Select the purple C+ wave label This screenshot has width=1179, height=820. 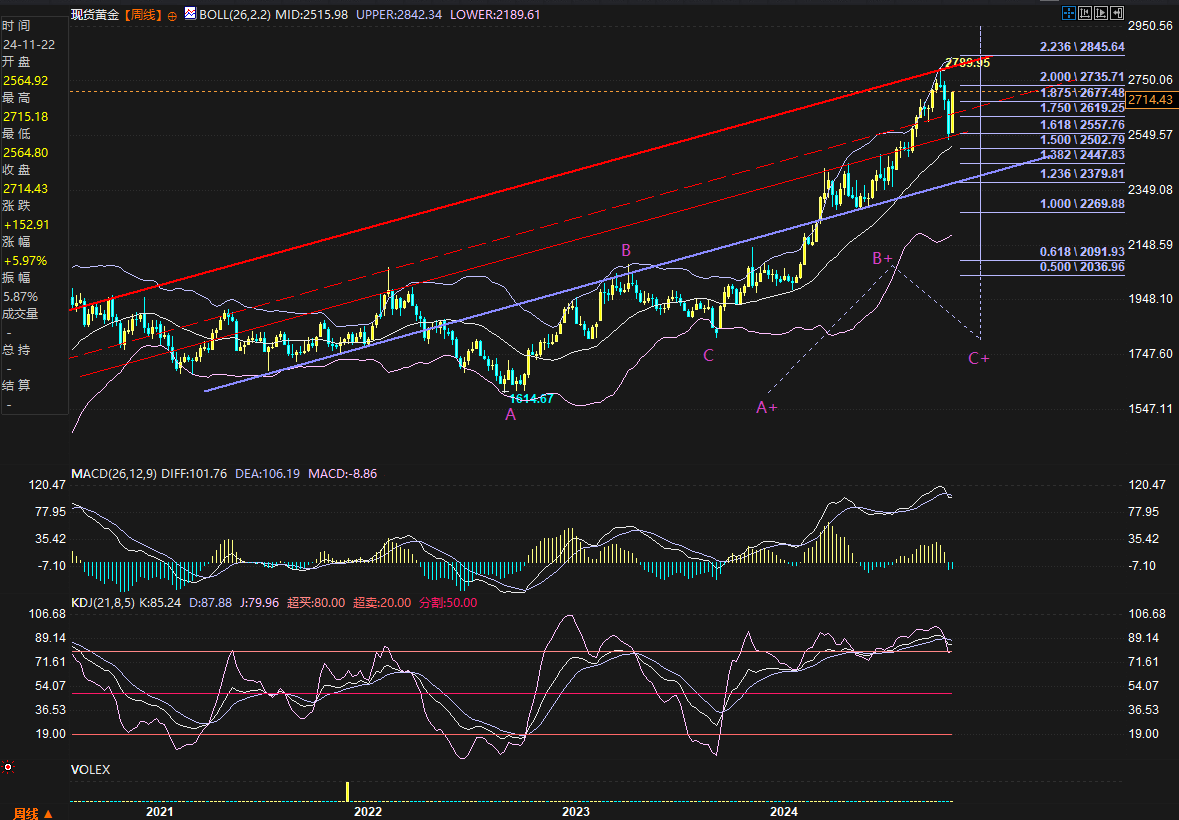978,358
